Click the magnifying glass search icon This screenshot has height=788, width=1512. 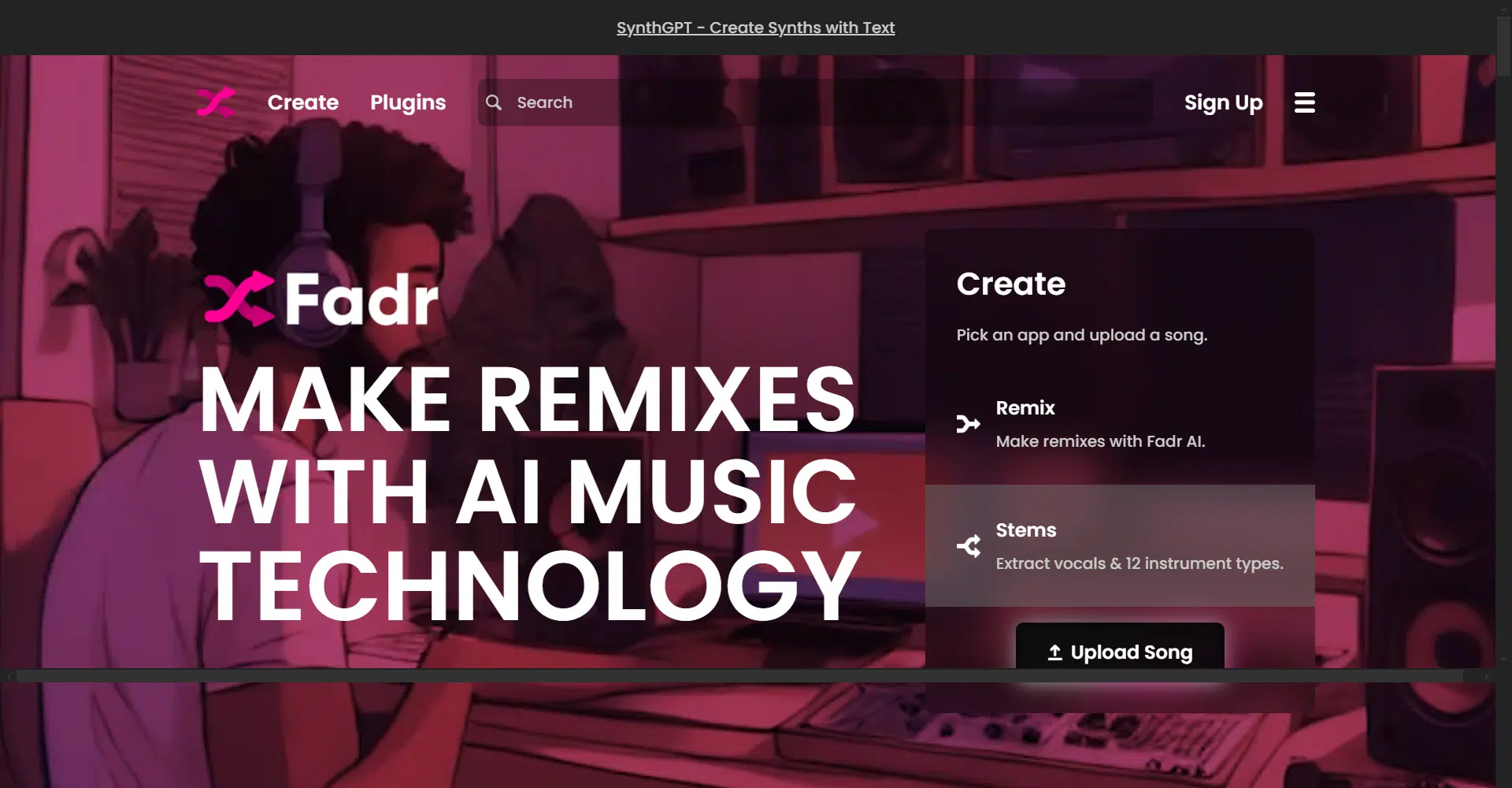click(x=494, y=102)
